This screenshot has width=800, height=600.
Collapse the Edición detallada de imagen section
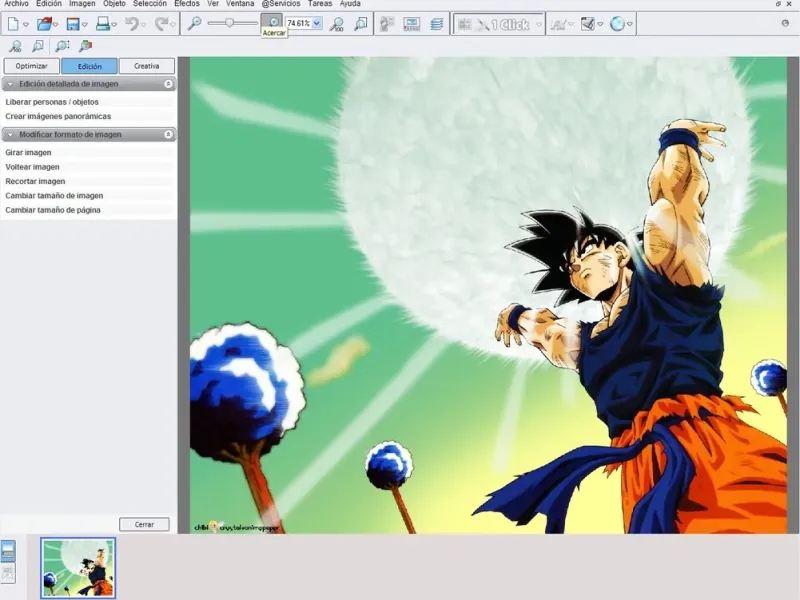point(168,84)
